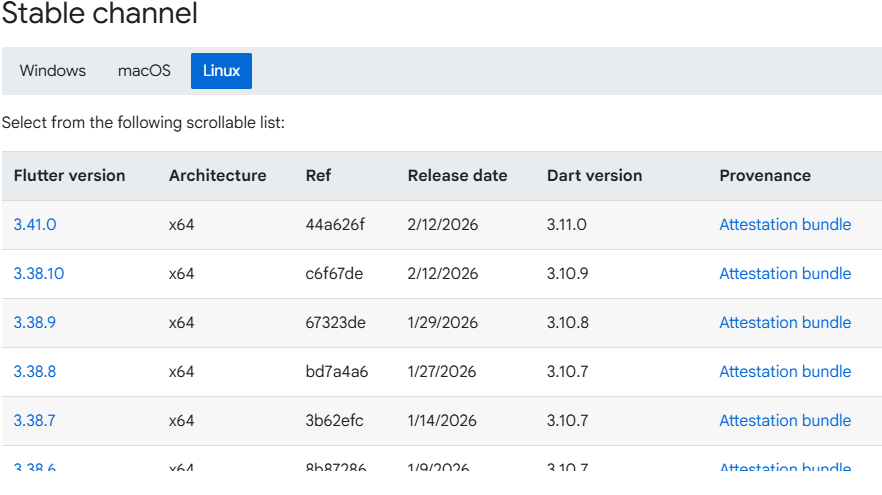Image resolution: width=882 pixels, height=495 pixels.
Task: Click the Release date column header
Action: (x=457, y=176)
